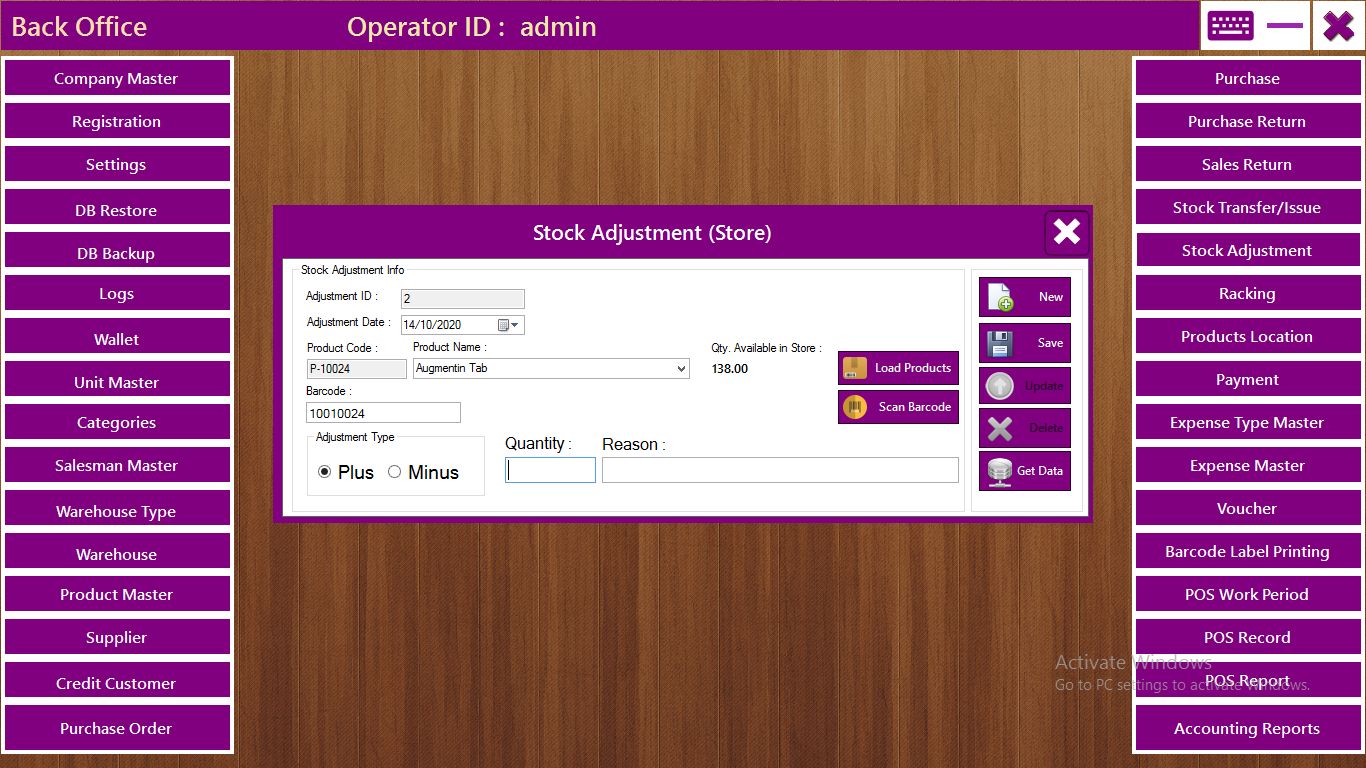Image resolution: width=1366 pixels, height=768 pixels.
Task: Go to Settings
Action: [117, 164]
